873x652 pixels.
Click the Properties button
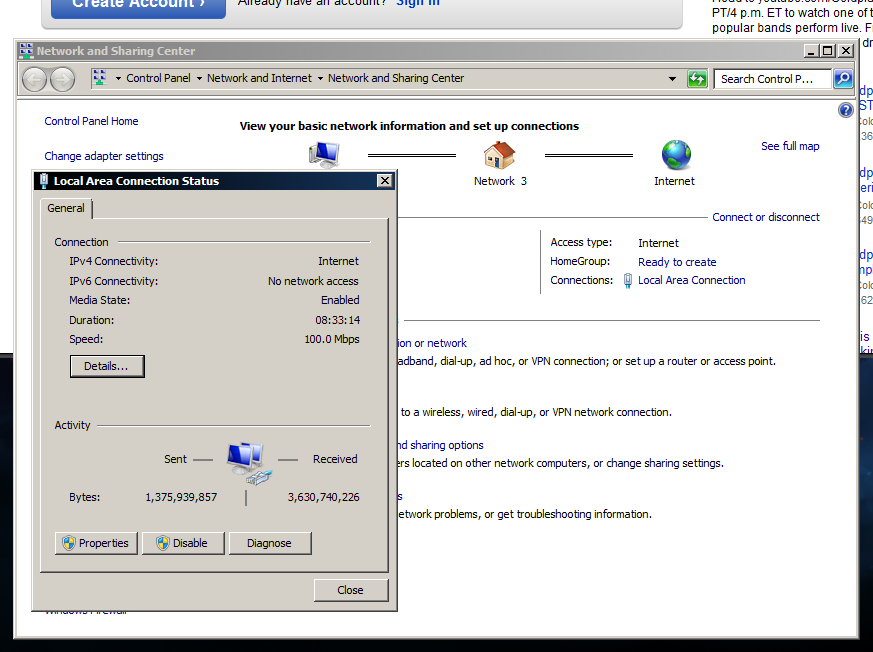coord(96,543)
